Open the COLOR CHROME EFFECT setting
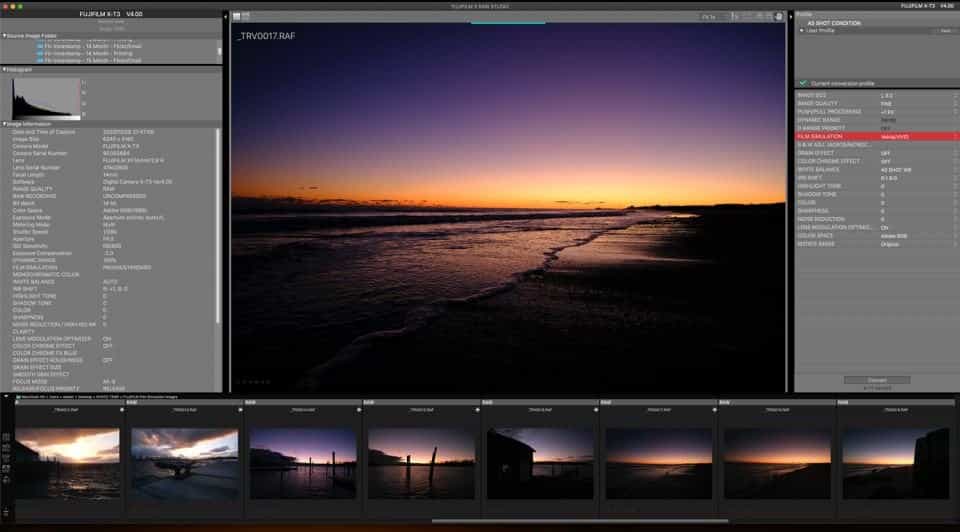This screenshot has height=532, width=960. 877,162
